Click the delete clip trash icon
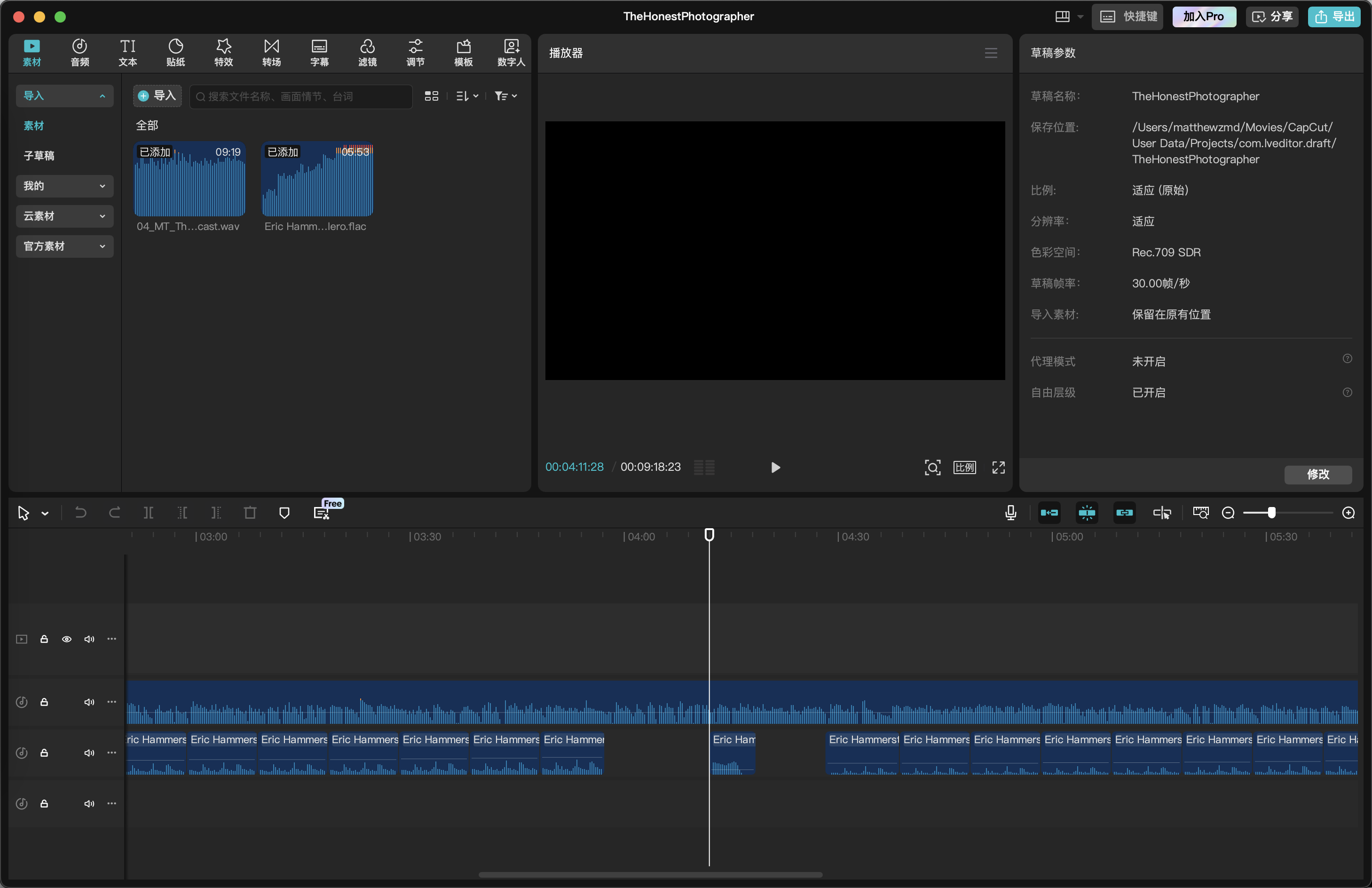The image size is (1372, 888). pyautogui.click(x=250, y=513)
